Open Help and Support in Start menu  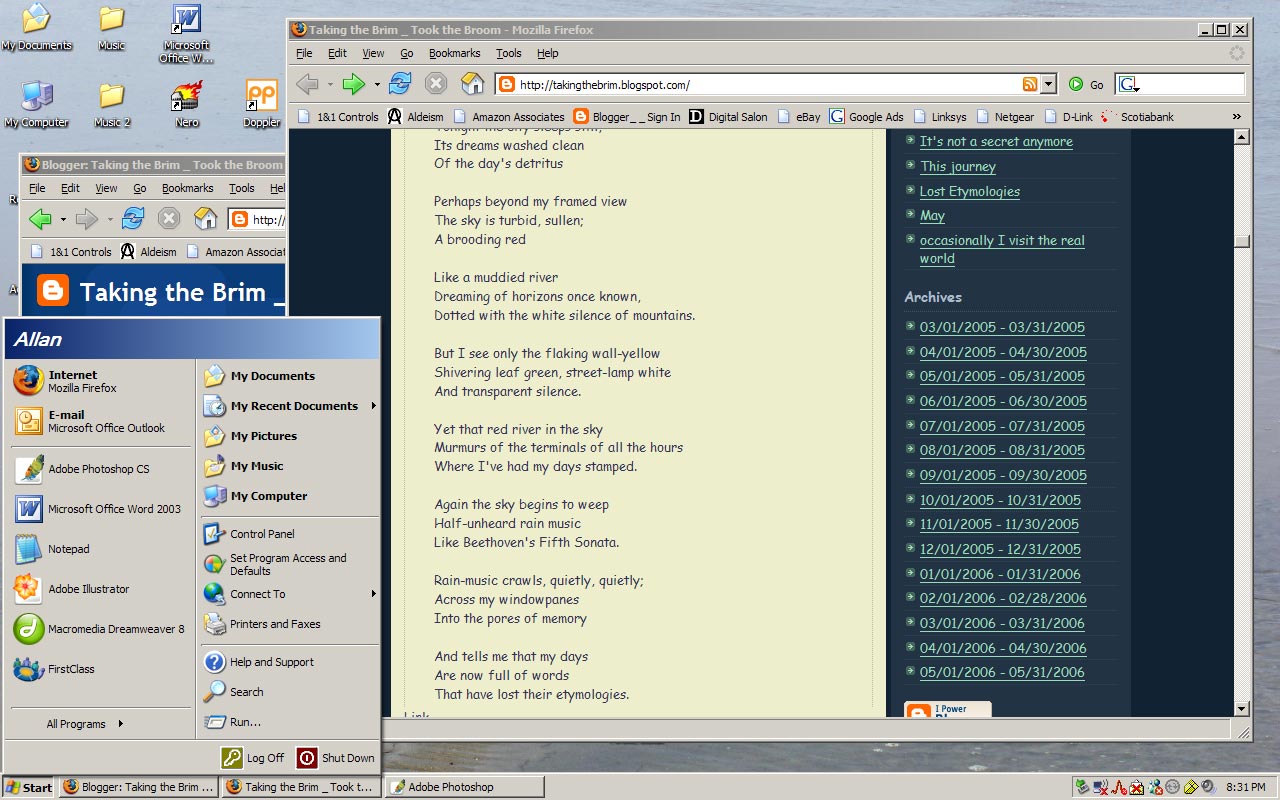click(290, 662)
